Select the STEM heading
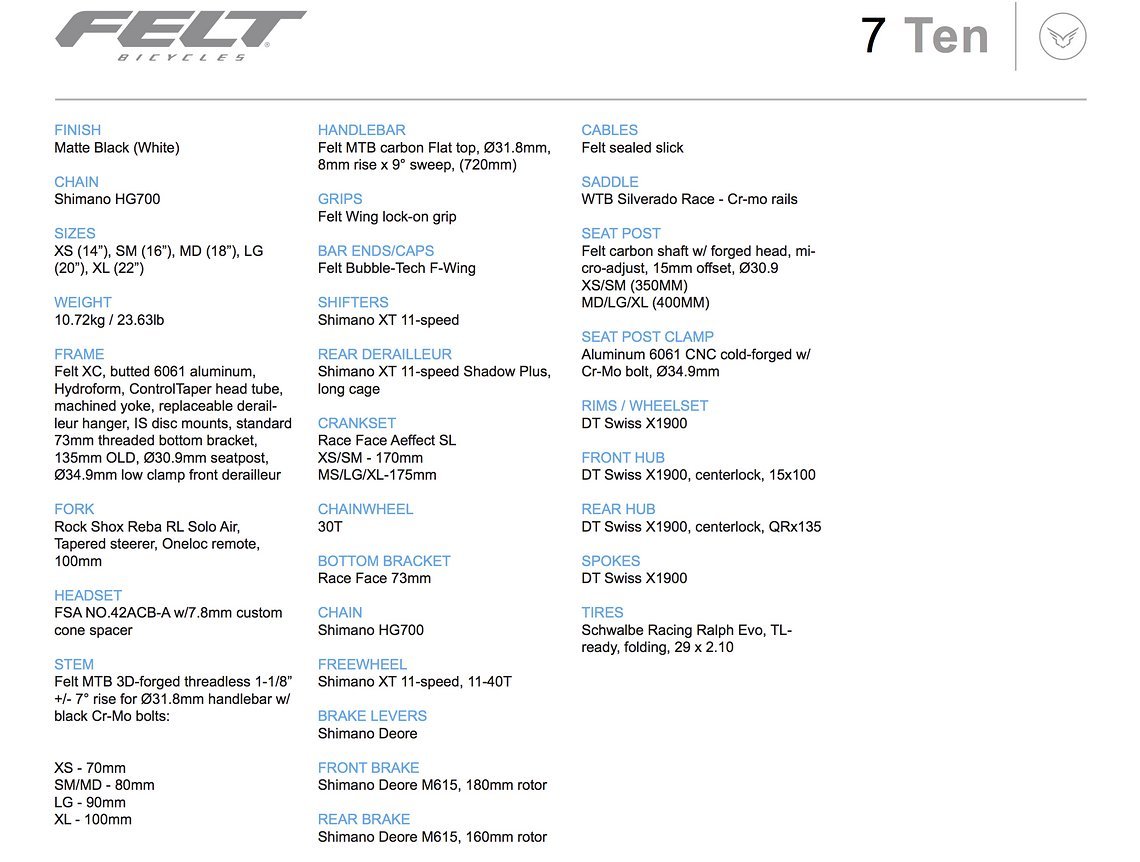This screenshot has width=1140, height=862. point(74,664)
